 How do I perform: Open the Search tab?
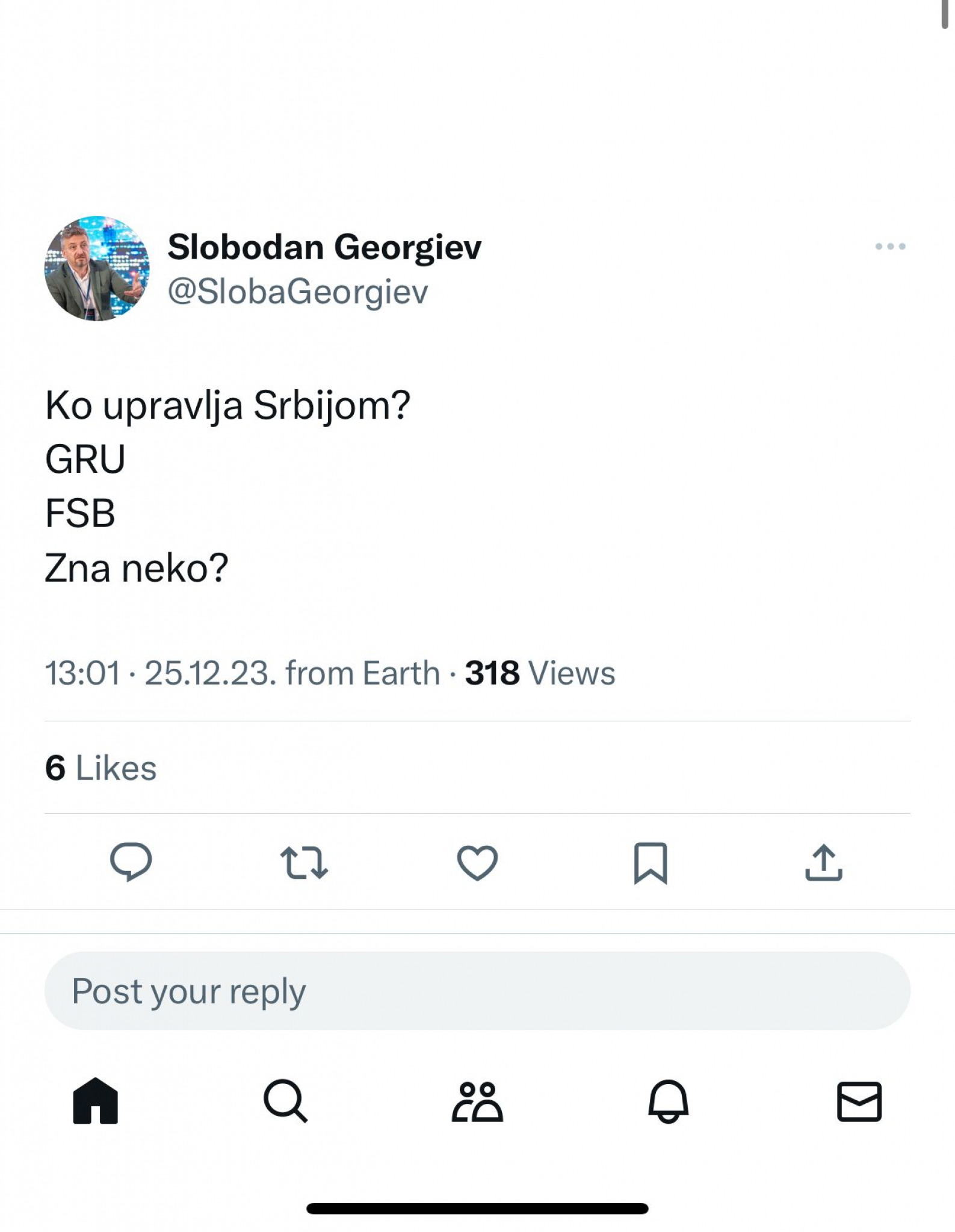286,1101
